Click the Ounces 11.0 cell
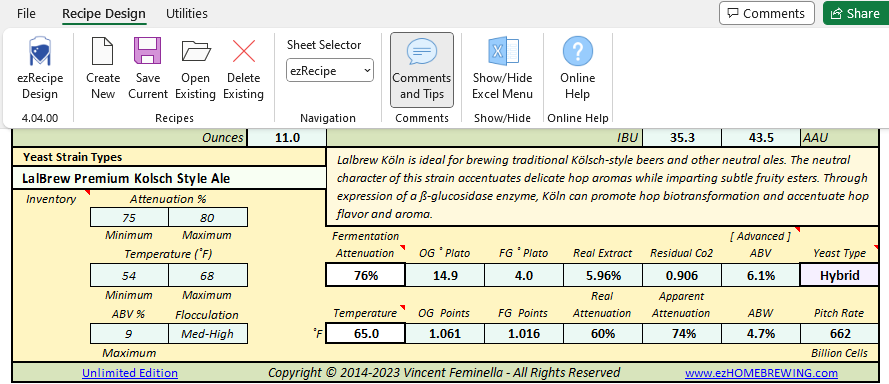Image resolution: width=889 pixels, height=384 pixels. pos(287,137)
